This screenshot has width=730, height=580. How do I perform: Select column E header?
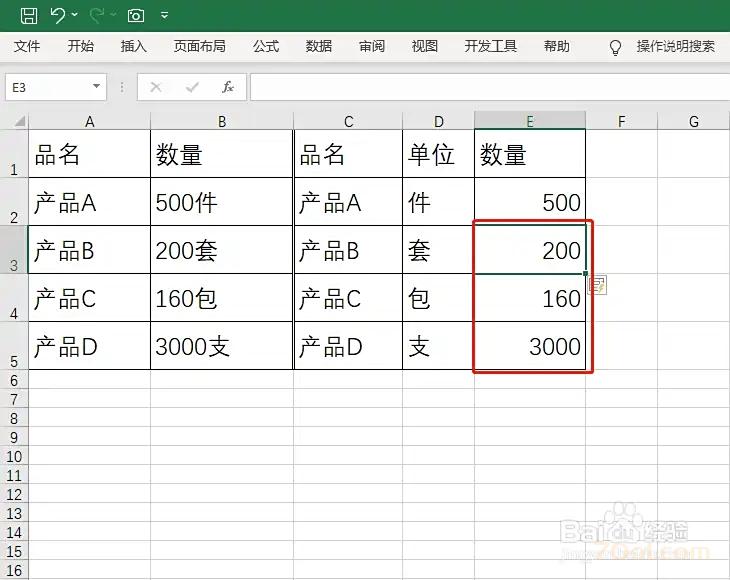[530, 121]
